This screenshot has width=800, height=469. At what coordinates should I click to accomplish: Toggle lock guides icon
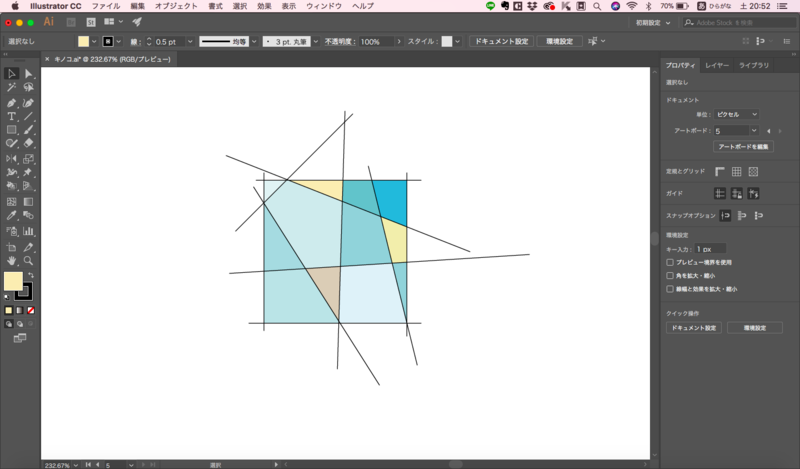tap(736, 193)
